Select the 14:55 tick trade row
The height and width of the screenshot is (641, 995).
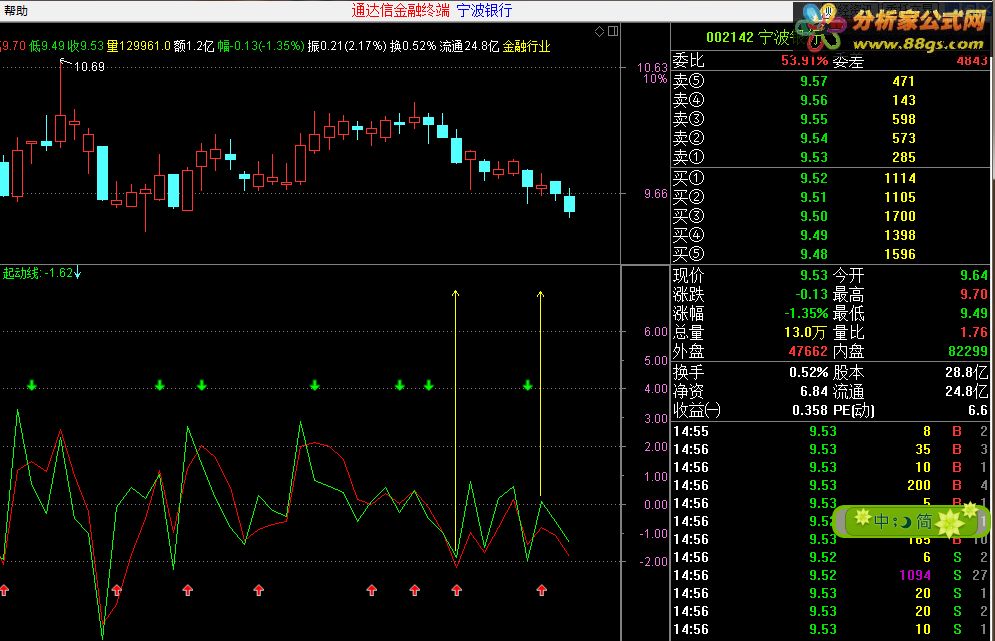(x=830, y=432)
